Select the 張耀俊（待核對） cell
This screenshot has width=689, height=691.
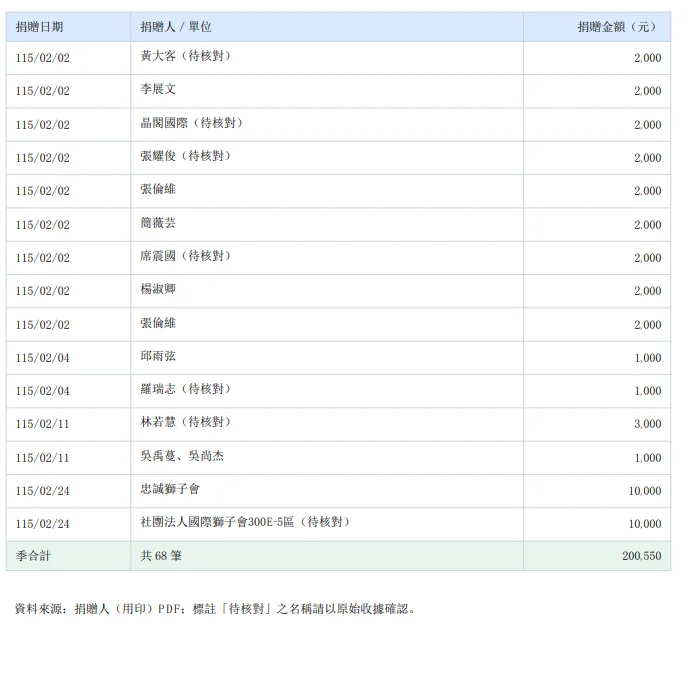(x=327, y=158)
